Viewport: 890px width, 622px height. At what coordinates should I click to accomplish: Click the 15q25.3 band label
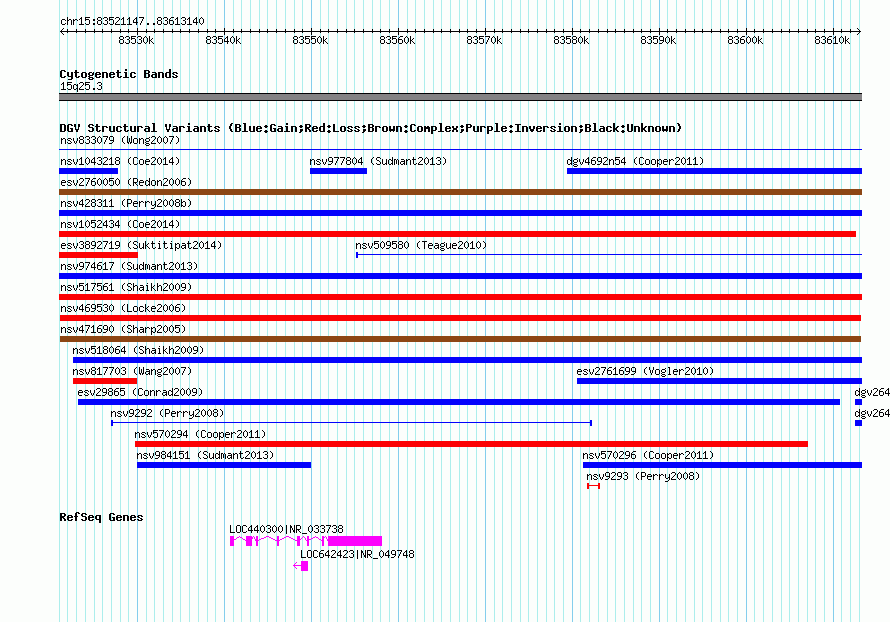(81, 86)
